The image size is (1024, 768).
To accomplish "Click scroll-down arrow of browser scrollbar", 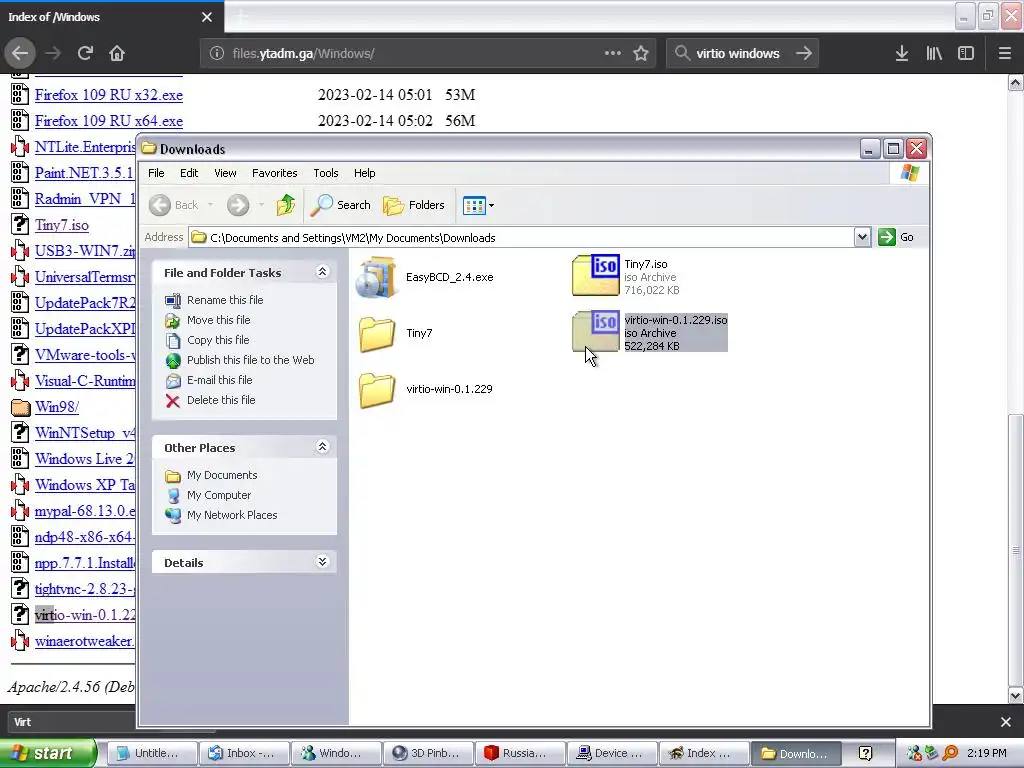I will pyautogui.click(x=1016, y=696).
